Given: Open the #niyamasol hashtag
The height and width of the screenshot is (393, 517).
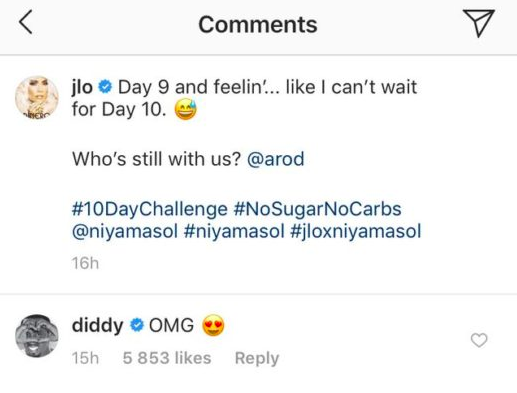Looking at the screenshot, I should click(234, 232).
